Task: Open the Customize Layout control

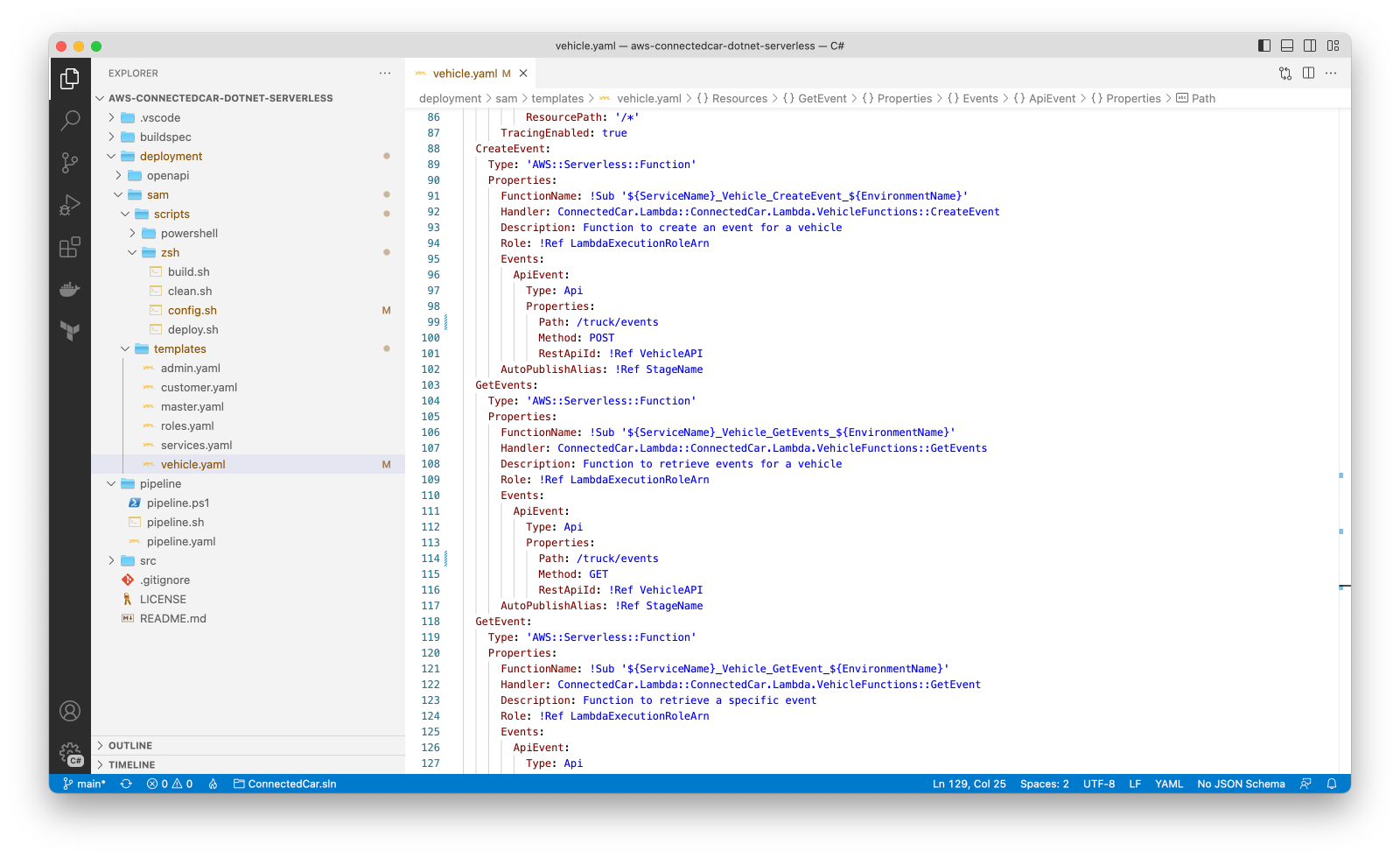Action: click(1333, 46)
